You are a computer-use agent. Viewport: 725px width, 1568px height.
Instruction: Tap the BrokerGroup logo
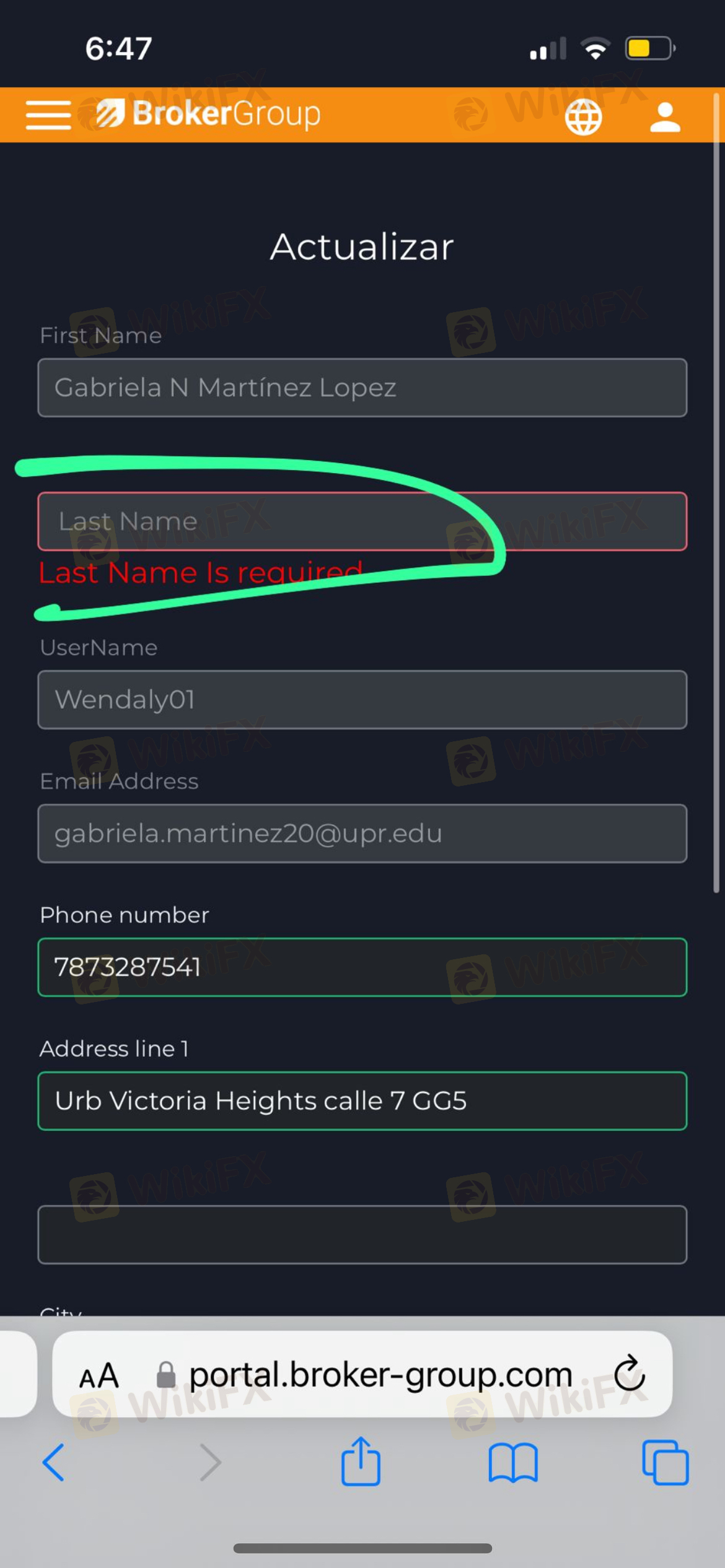(x=208, y=114)
